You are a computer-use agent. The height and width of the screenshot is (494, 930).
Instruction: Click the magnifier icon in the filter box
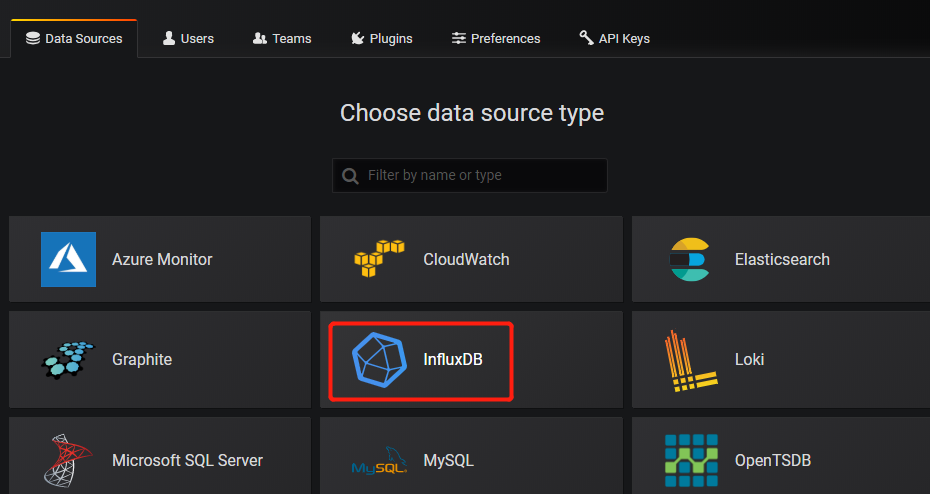click(351, 176)
